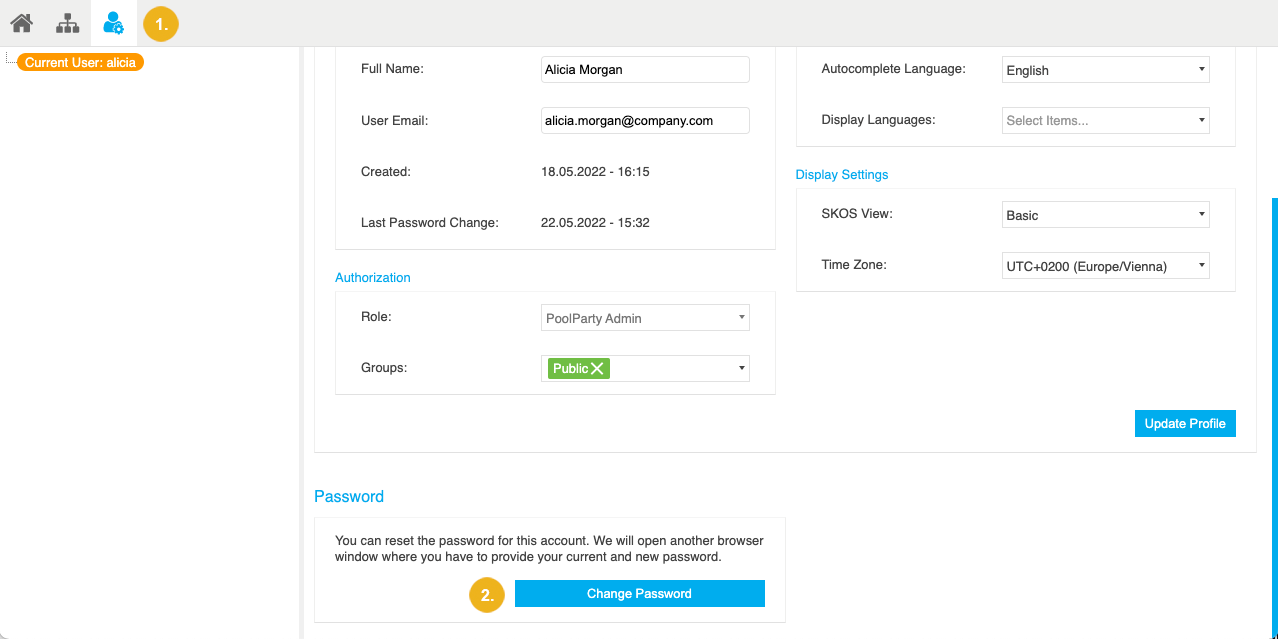Select the User Email input field

(x=645, y=120)
